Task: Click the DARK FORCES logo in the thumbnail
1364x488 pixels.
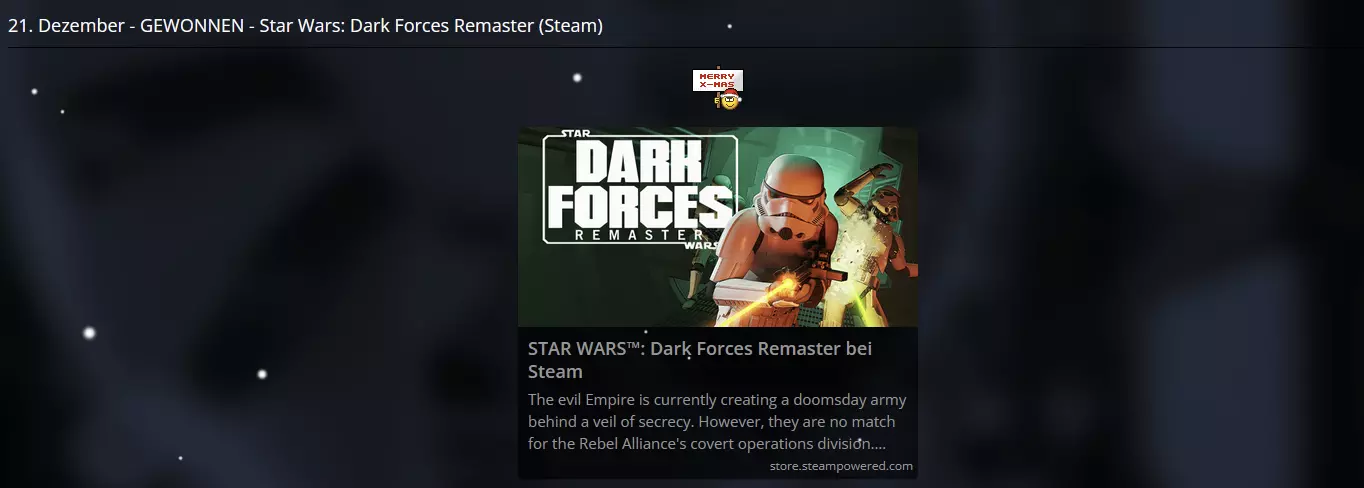Action: (640, 190)
